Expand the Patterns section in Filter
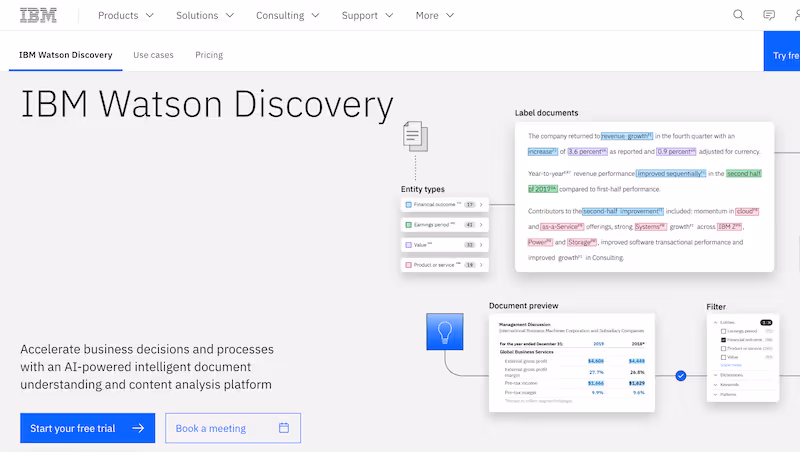The height and width of the screenshot is (452, 800). point(715,394)
